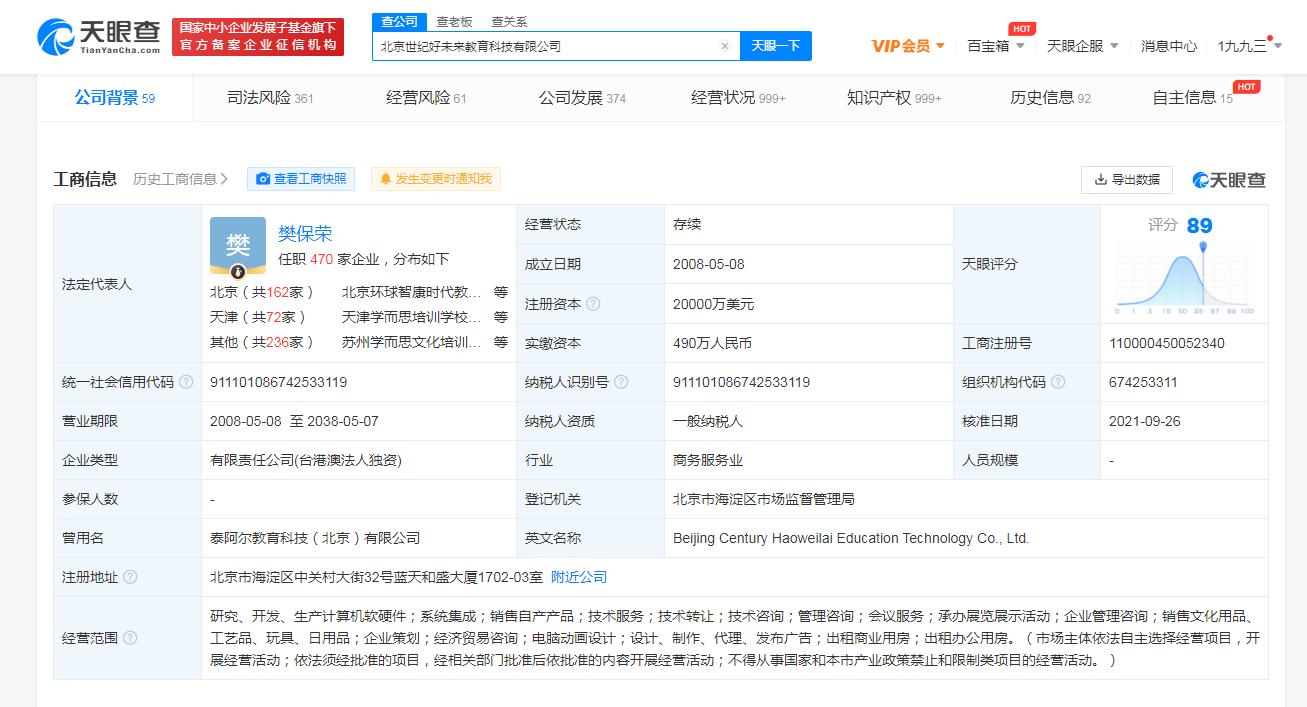Switch to the 司法风险 tab

270,98
